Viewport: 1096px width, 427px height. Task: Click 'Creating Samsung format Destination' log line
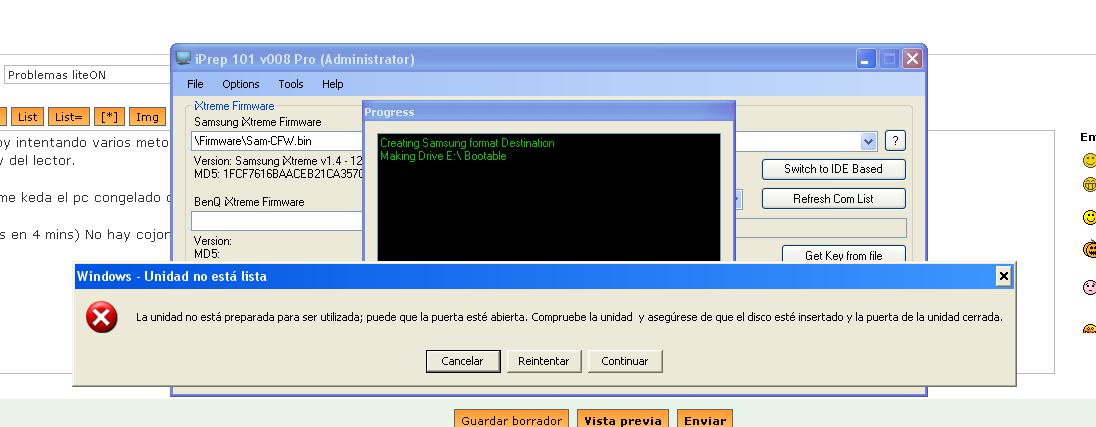click(x=467, y=143)
